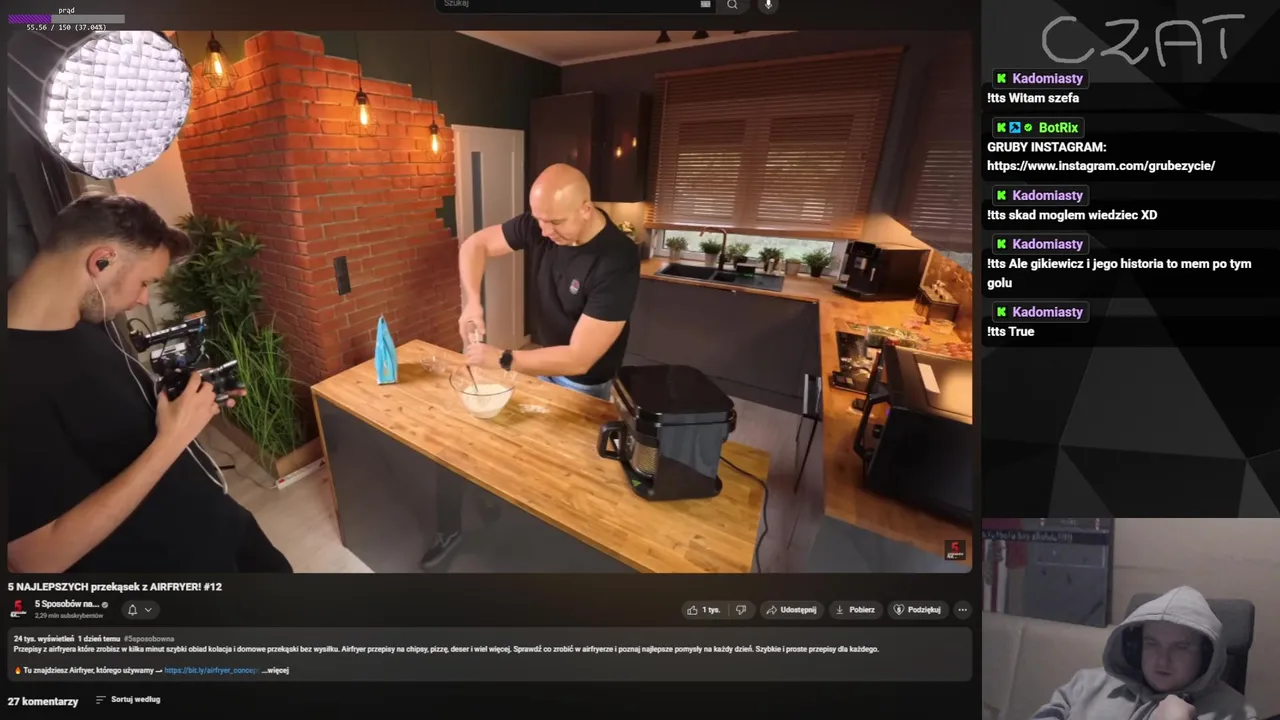
Task: Click Kadomiasty name above 'skad moglem wiedziec' message
Action: click(1047, 195)
